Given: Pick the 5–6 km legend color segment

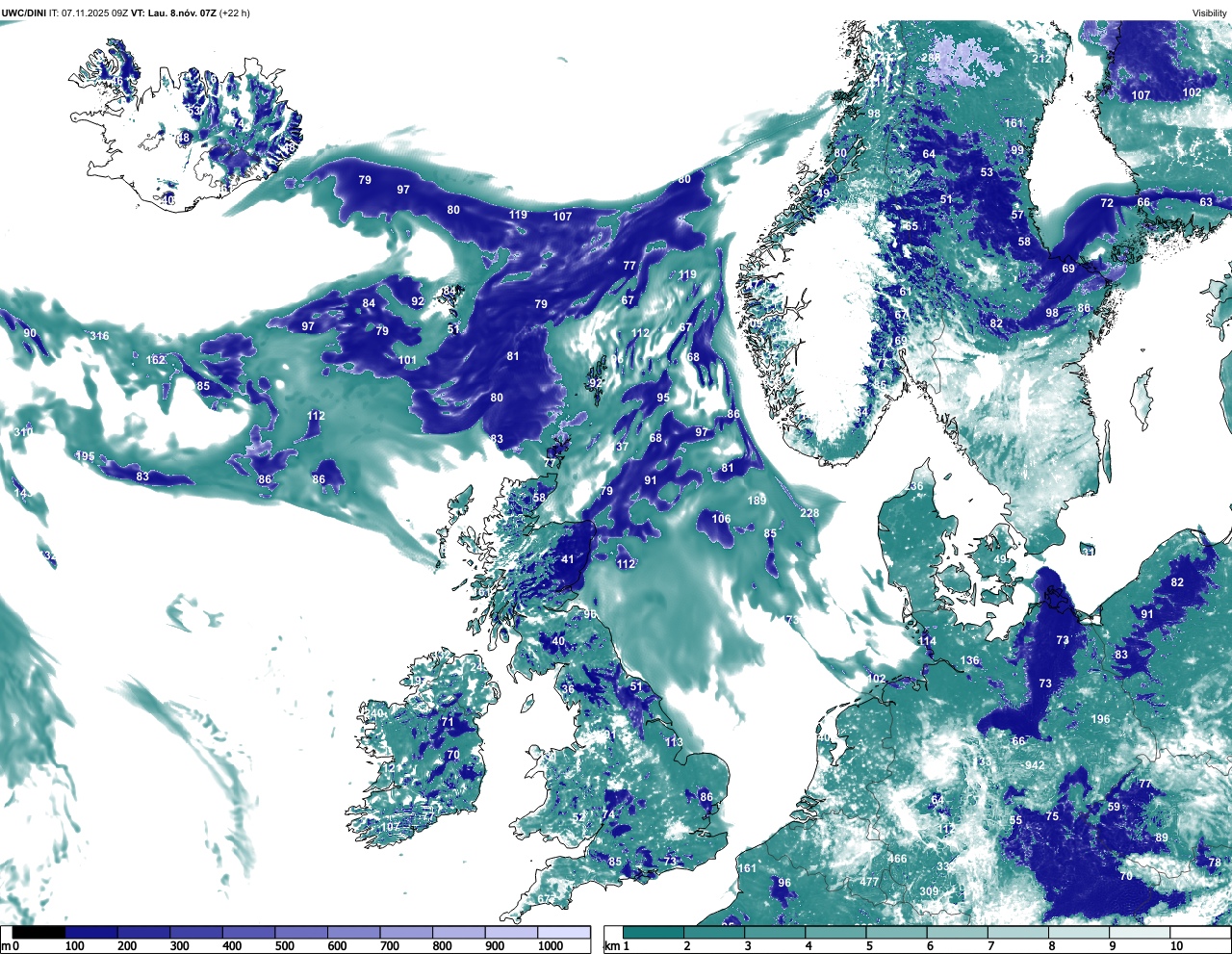Looking at the screenshot, I should pyautogui.click(x=897, y=932).
